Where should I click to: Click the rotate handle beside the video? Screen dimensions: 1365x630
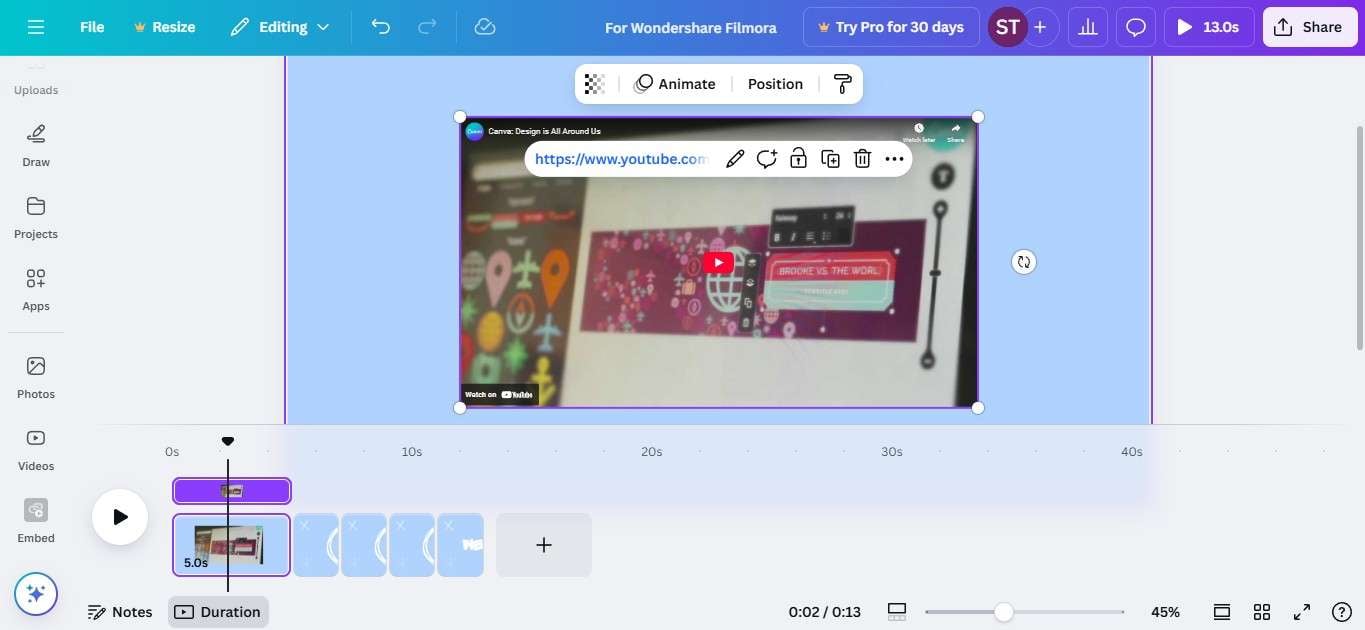(1023, 262)
